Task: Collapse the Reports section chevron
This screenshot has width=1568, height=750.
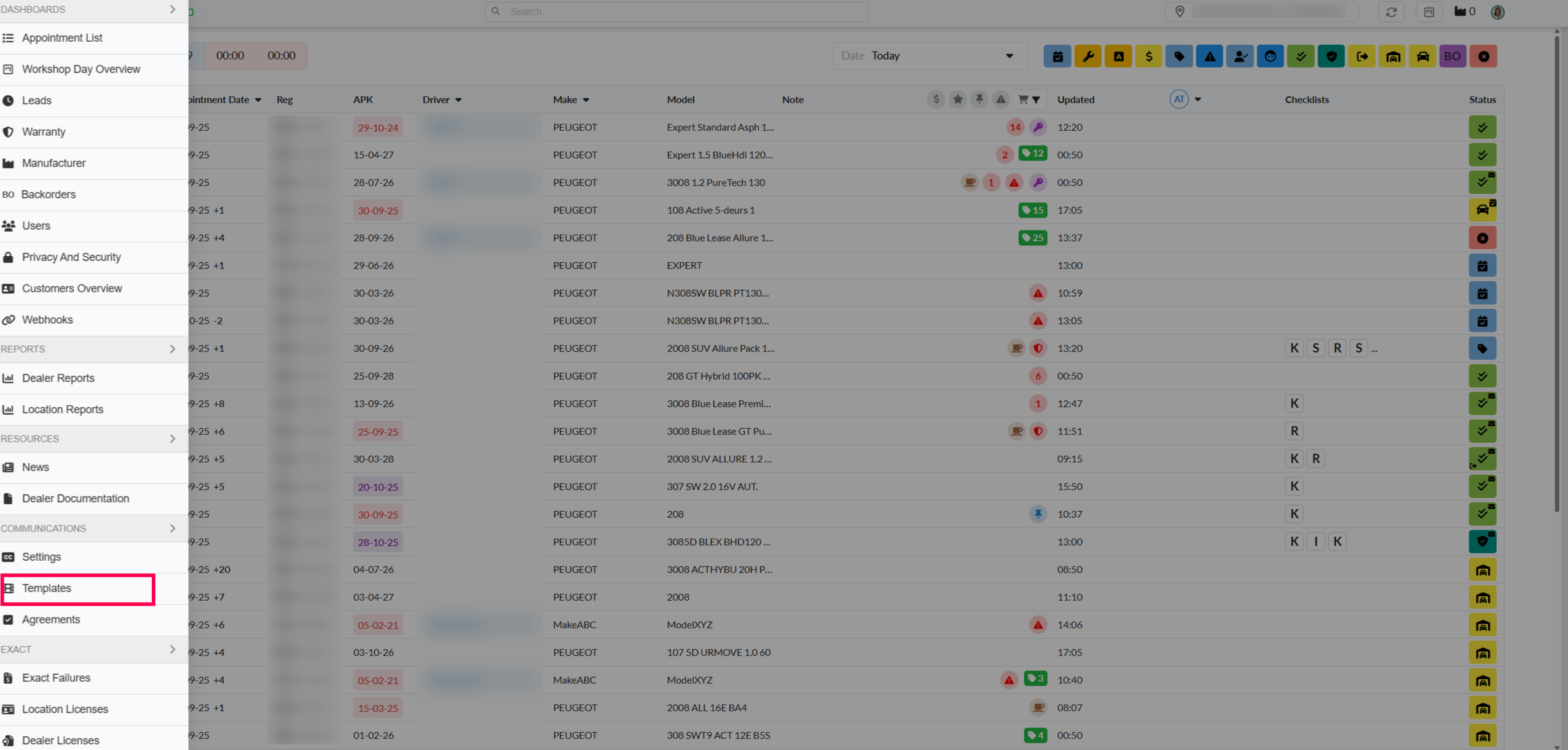Action: pyautogui.click(x=173, y=349)
